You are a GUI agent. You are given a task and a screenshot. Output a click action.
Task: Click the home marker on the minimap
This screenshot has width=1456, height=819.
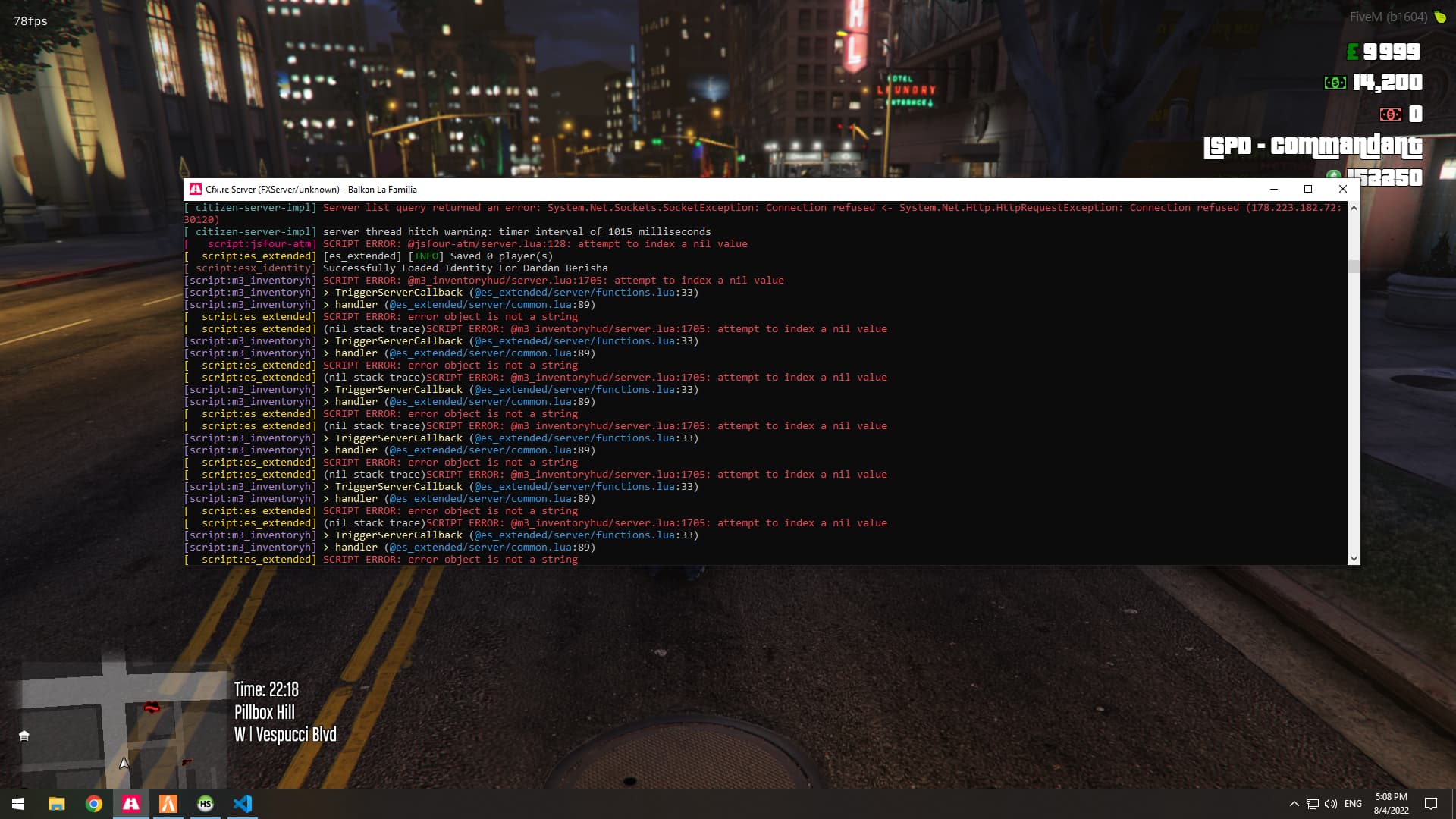24,736
